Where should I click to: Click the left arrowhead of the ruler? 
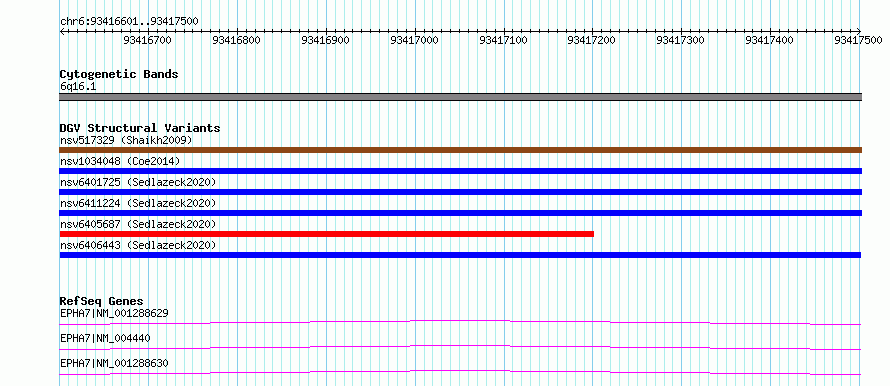coord(62,31)
